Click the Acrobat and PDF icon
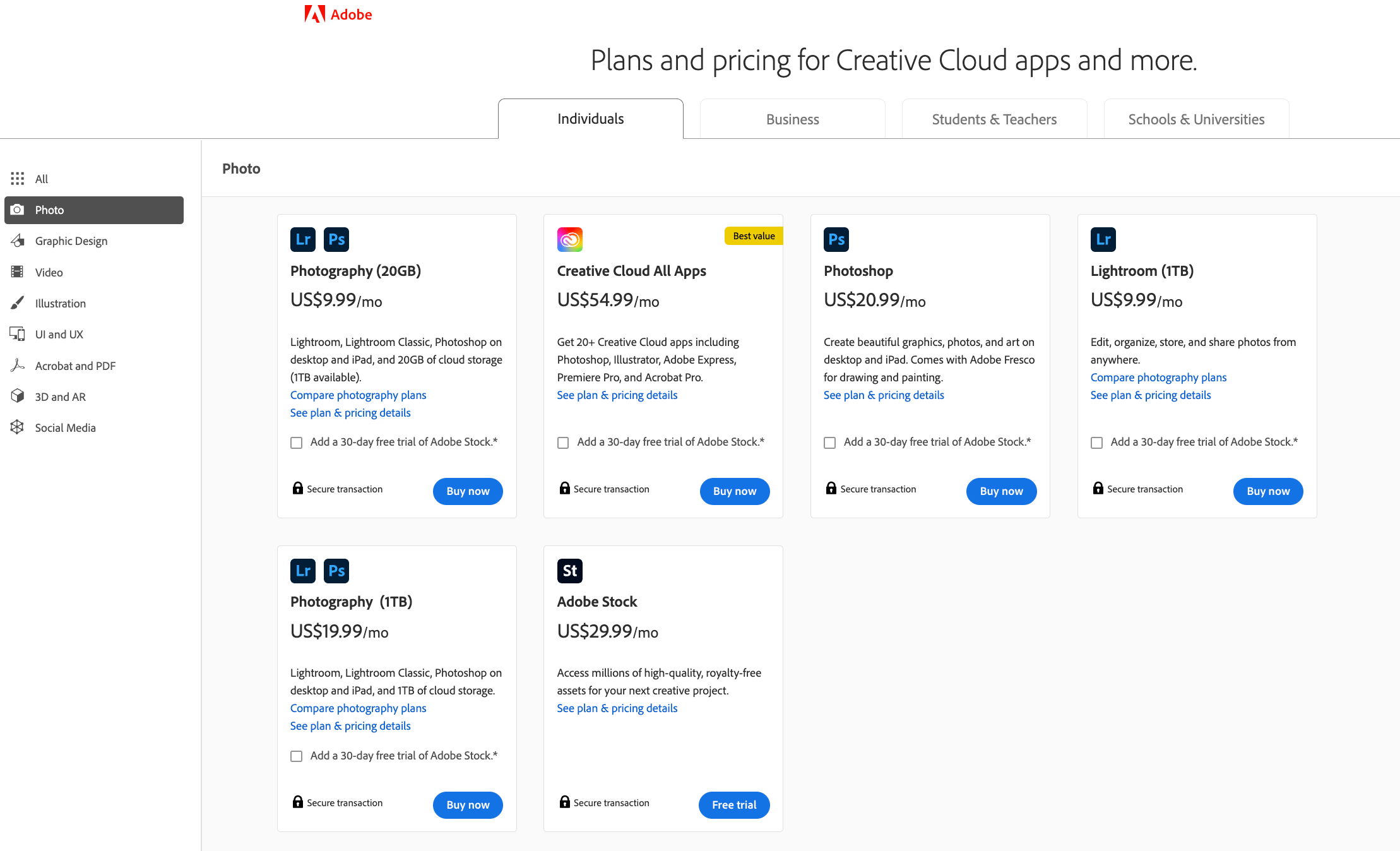 (18, 366)
